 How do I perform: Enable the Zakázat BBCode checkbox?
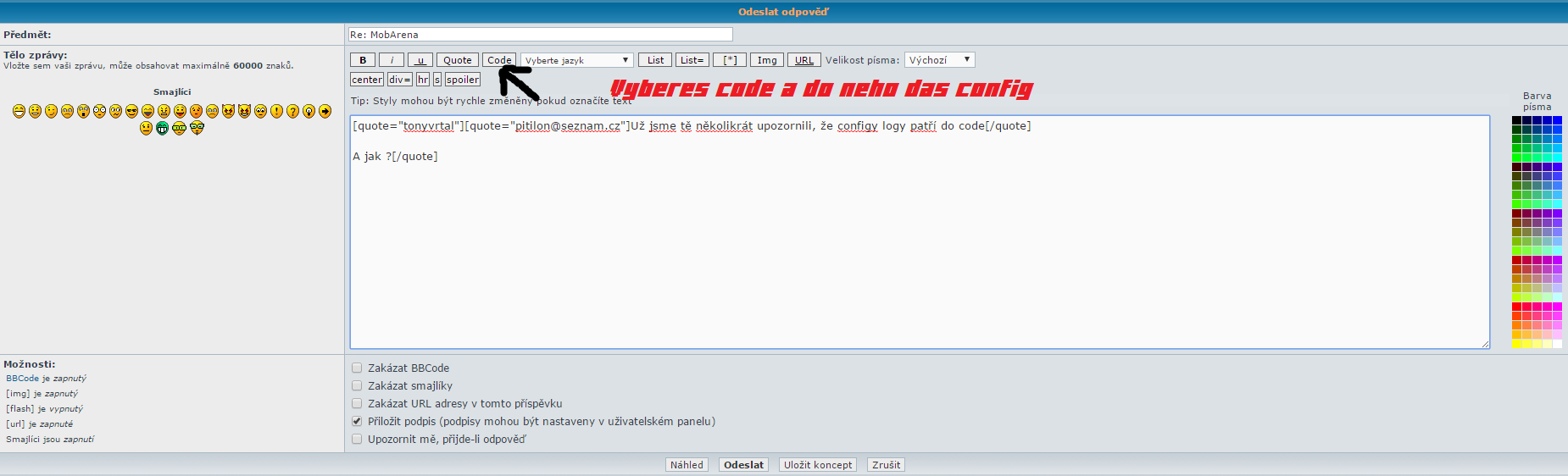(x=357, y=368)
